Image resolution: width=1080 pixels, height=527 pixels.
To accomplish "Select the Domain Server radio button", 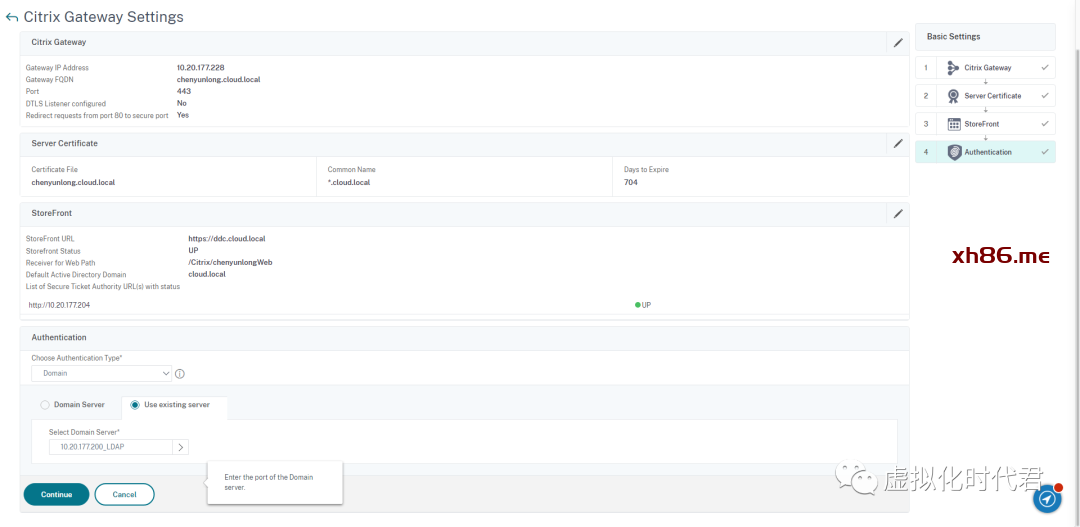I will click(x=45, y=405).
